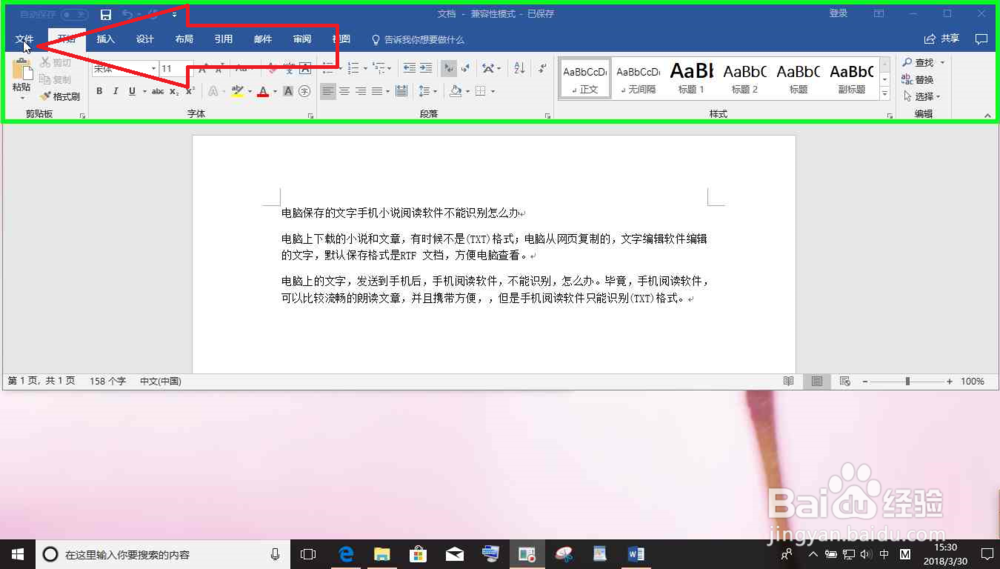Click the Decrease Indent icon
1000x569 pixels.
(409, 68)
